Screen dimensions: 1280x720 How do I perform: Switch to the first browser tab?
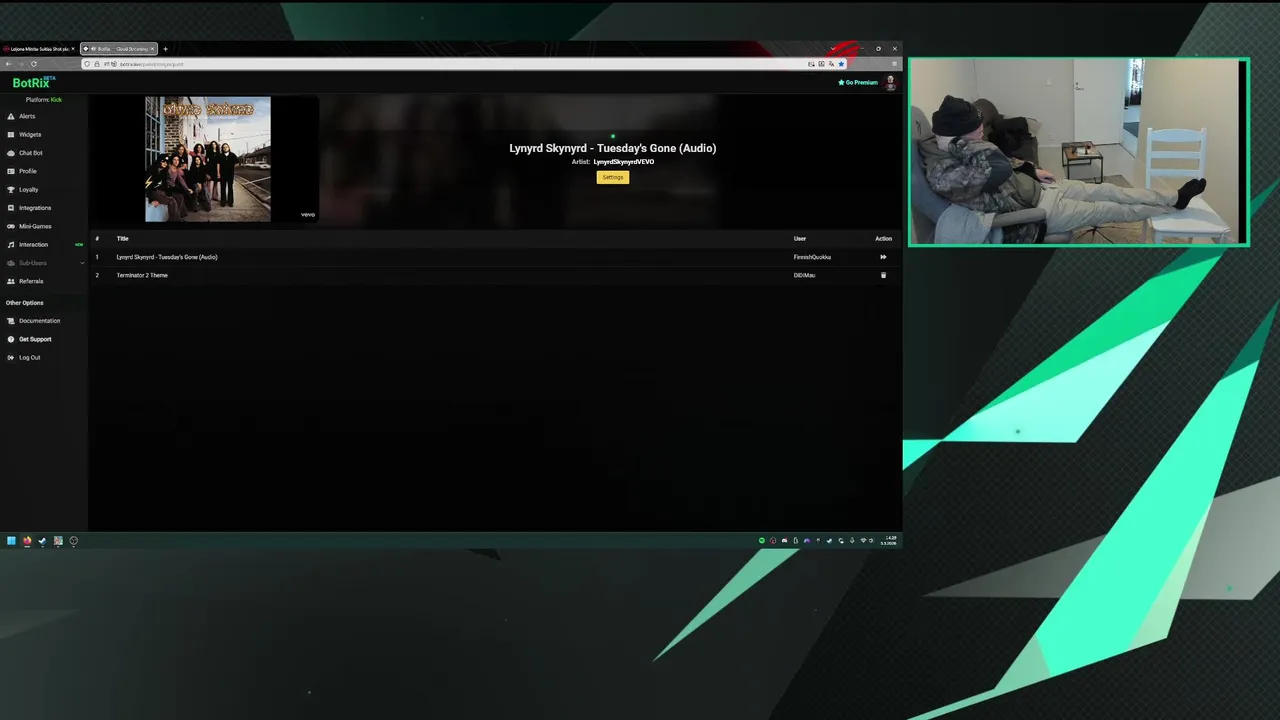tap(38, 49)
